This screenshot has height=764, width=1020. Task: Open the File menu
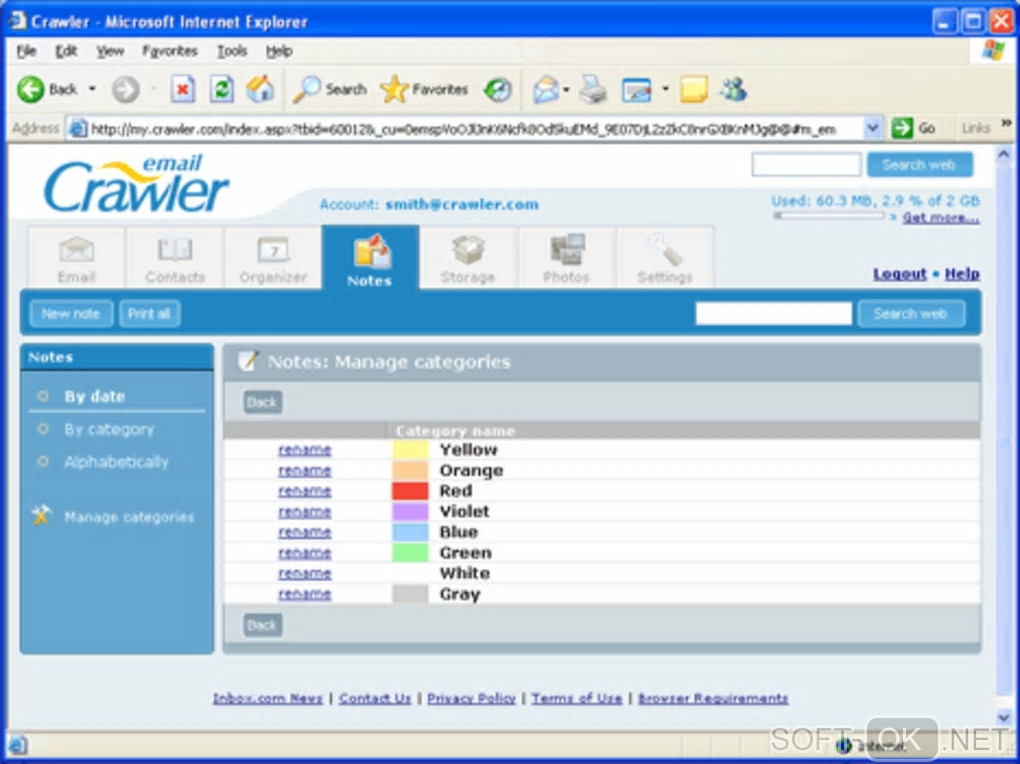tap(27, 51)
